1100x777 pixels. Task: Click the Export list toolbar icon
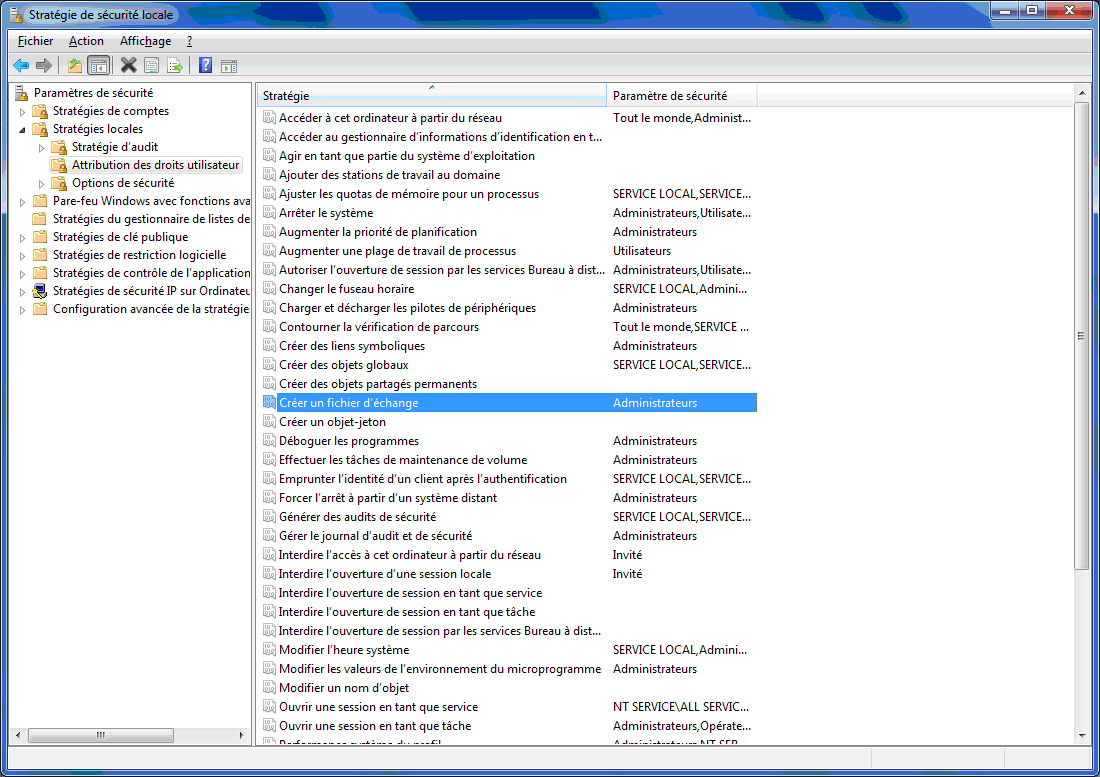tap(175, 66)
